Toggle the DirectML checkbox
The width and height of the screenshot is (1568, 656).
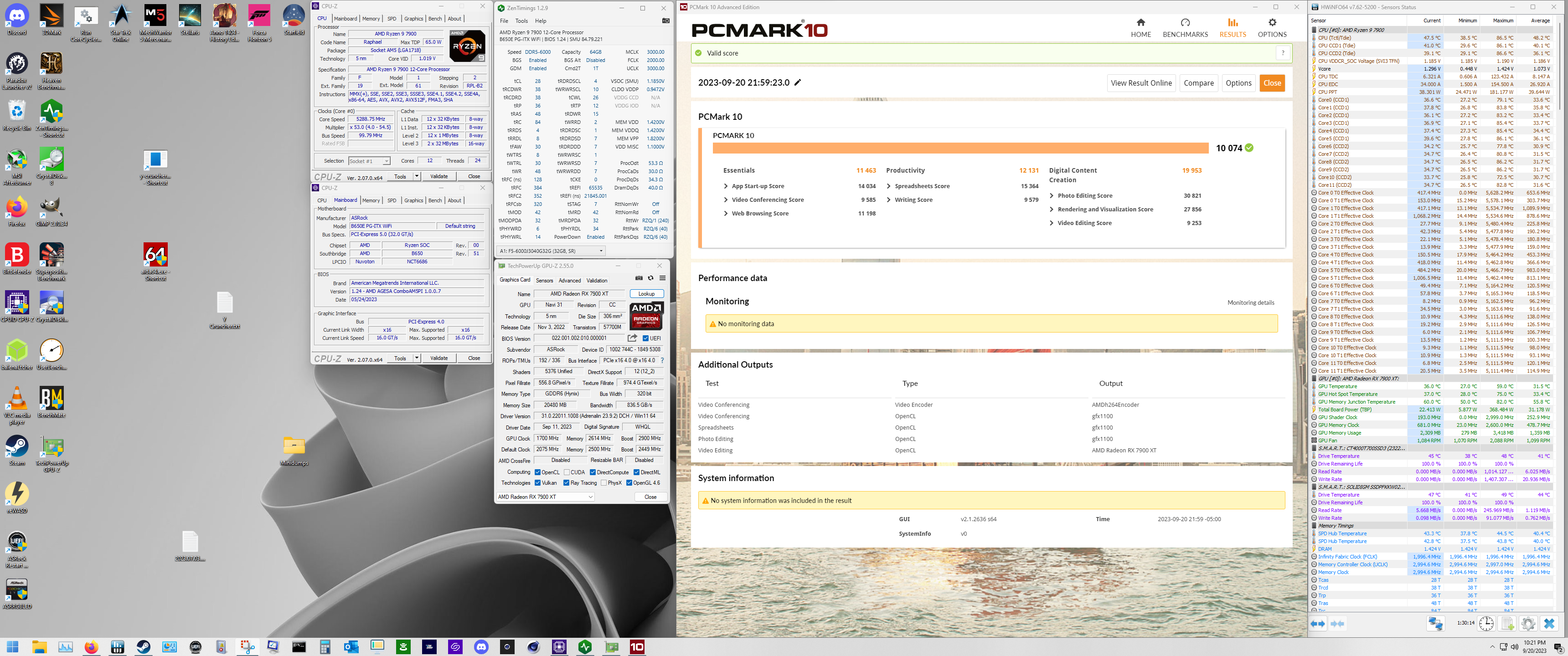tap(636, 472)
